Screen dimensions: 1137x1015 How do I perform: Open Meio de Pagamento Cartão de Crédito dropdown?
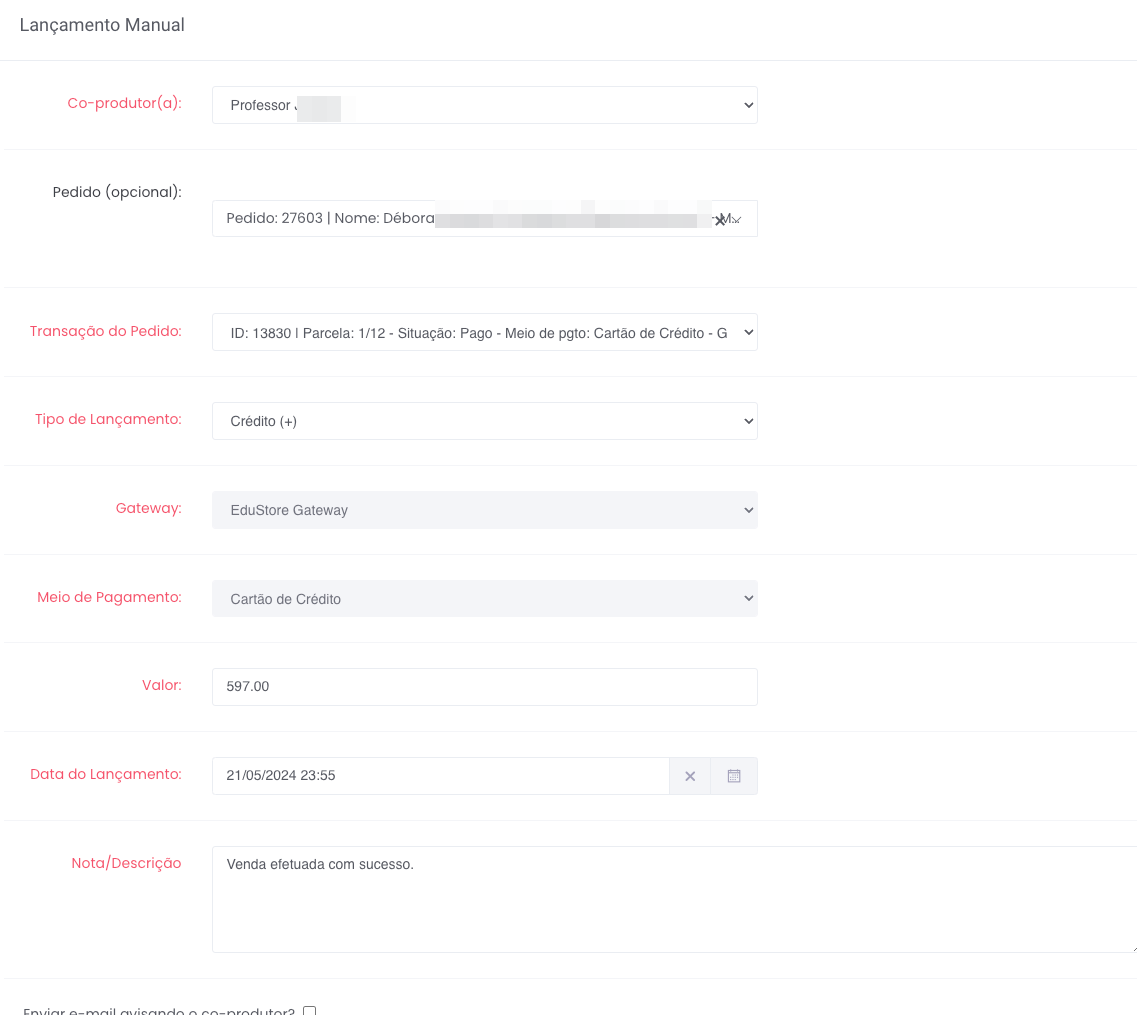(x=484, y=599)
